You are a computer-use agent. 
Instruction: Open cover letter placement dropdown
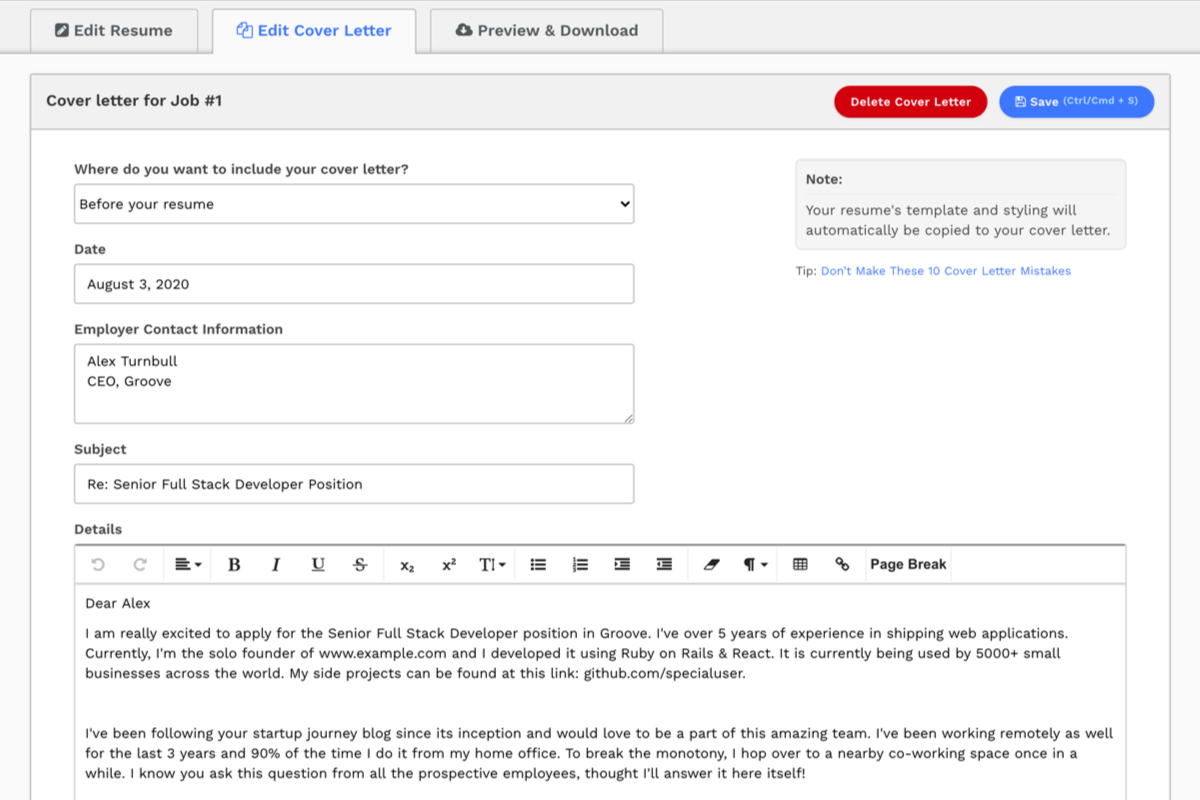click(354, 204)
